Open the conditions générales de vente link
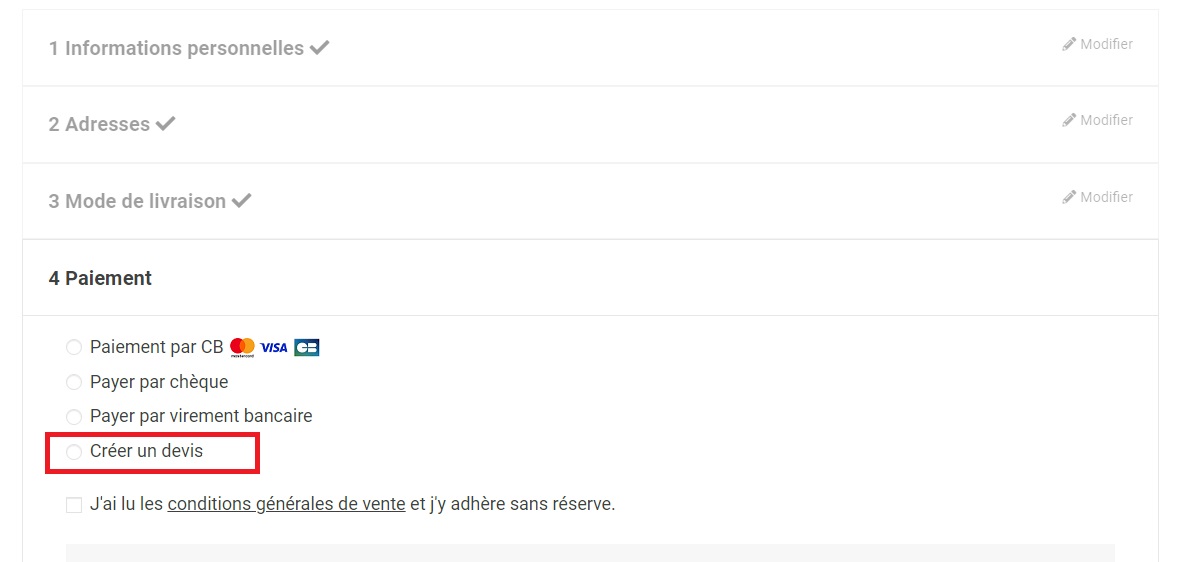Screen dimensions: 1180x562 286,504
